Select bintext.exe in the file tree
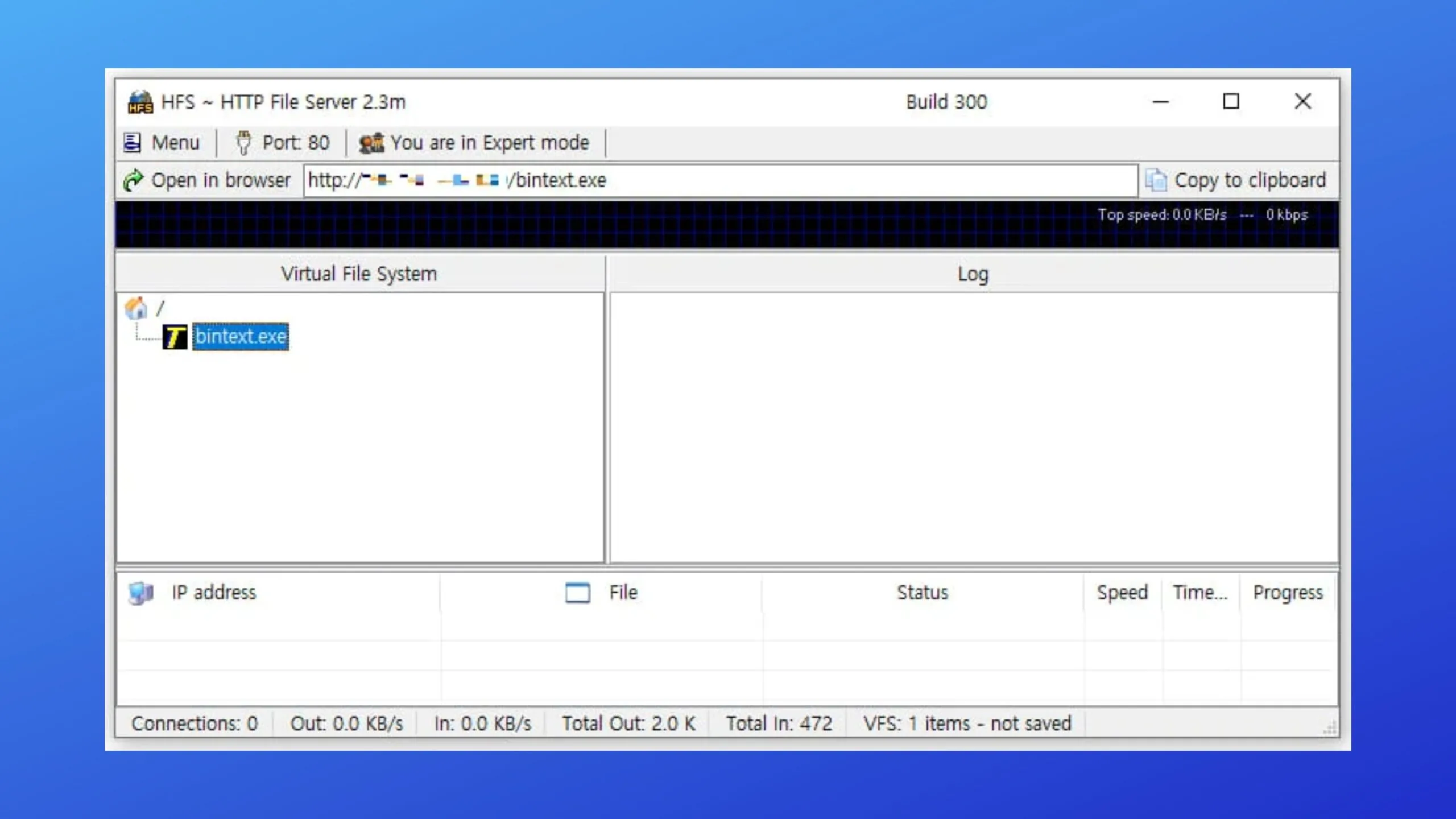 (x=241, y=337)
